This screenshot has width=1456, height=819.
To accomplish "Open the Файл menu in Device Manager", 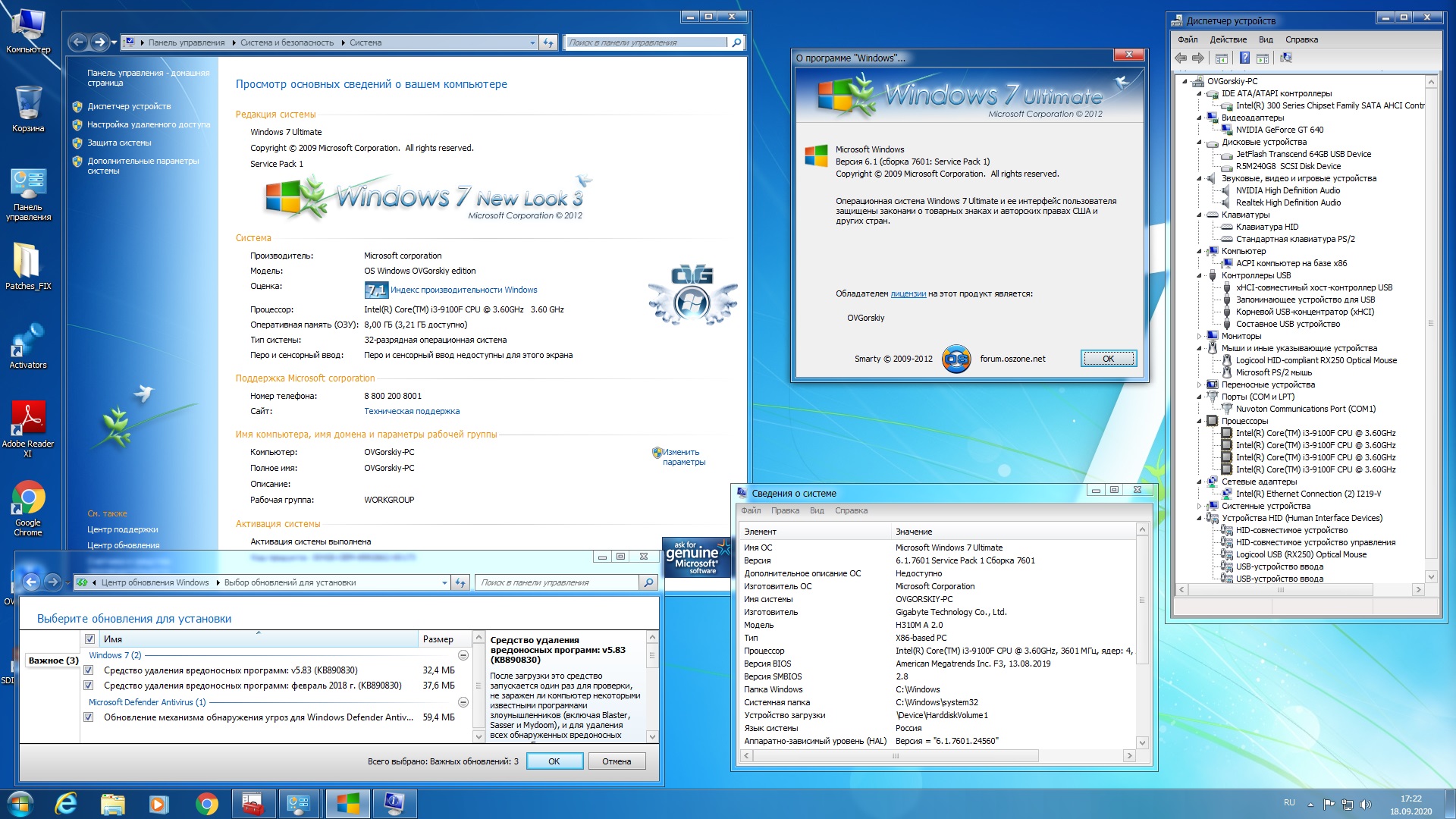I will 1188,39.
